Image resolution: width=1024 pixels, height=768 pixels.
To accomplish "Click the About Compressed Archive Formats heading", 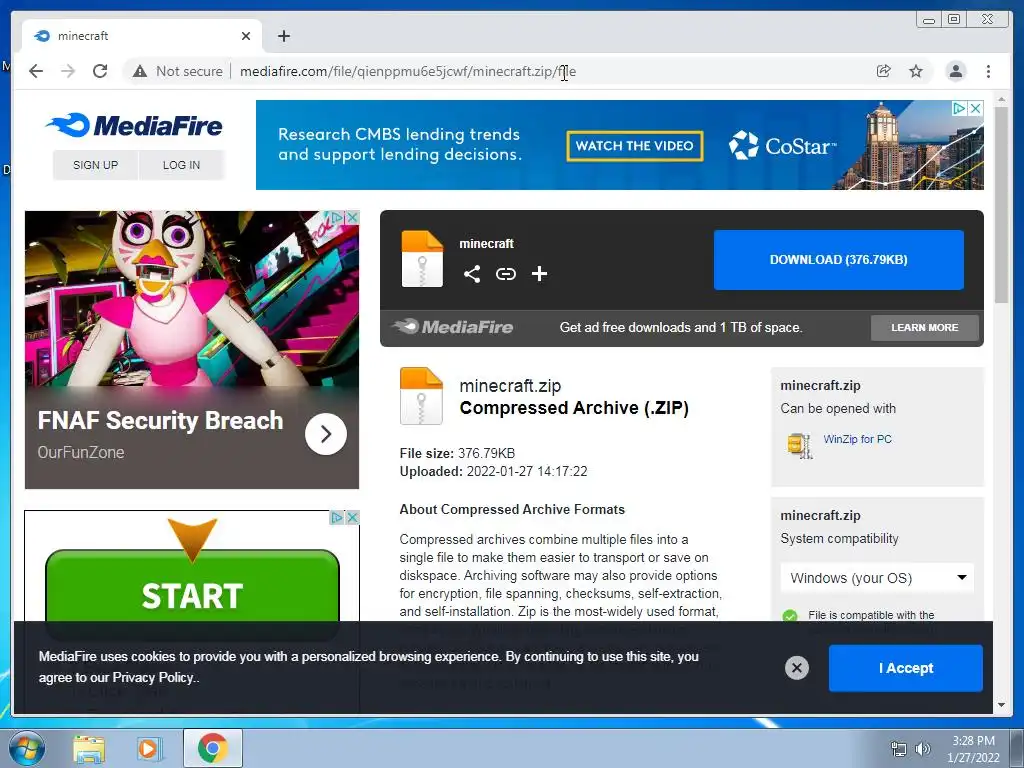I will click(x=512, y=509).
